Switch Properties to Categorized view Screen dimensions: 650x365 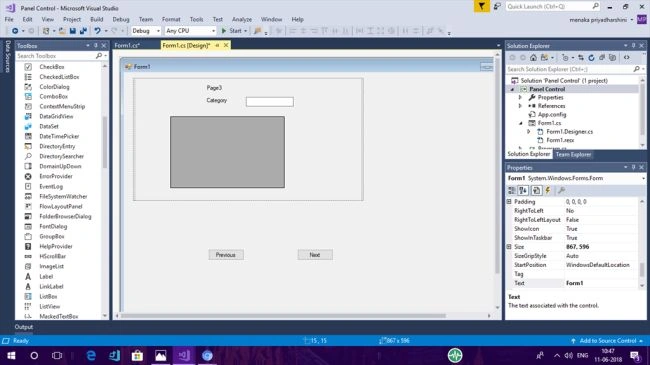pos(512,190)
